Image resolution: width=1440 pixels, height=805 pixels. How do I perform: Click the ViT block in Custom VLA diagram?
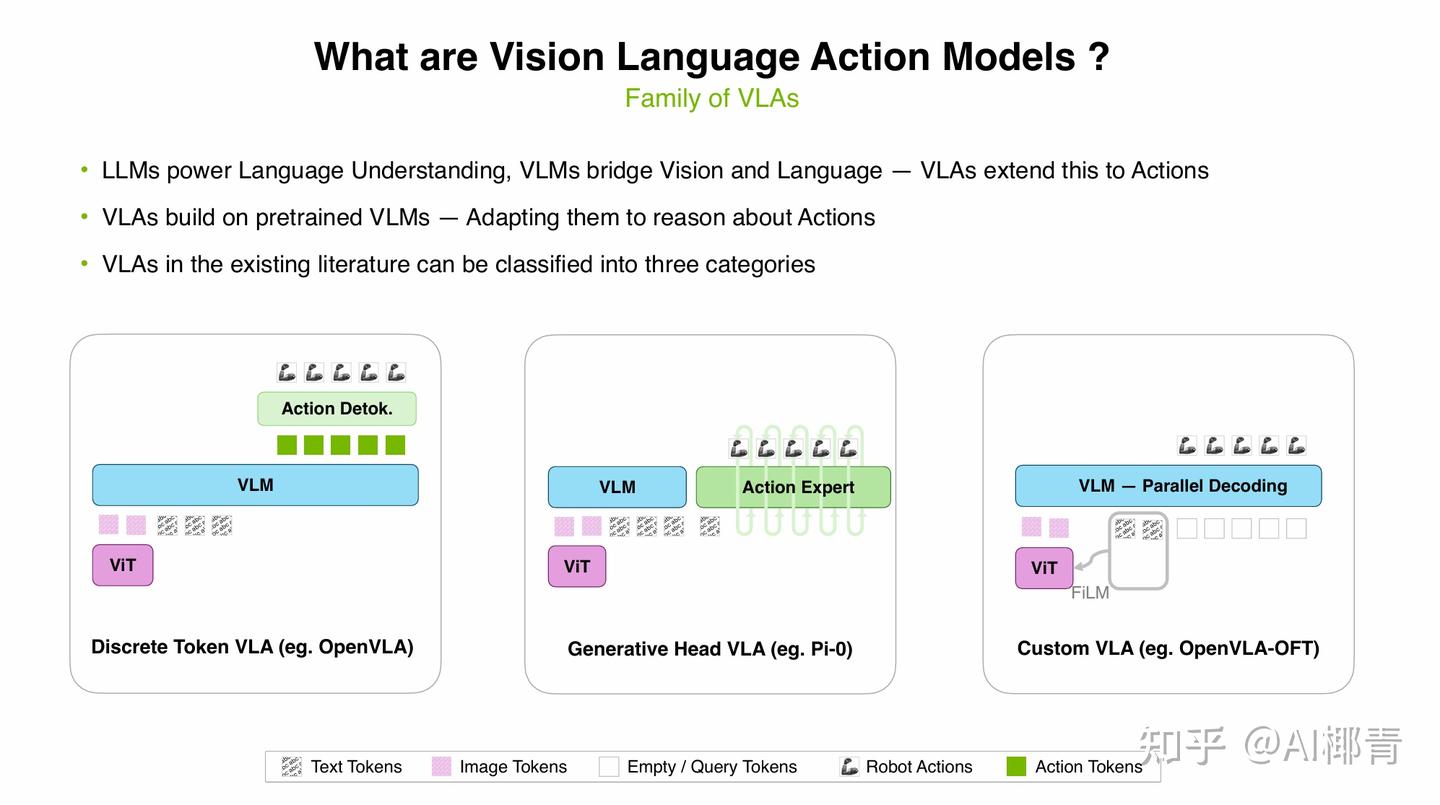[x=1044, y=568]
